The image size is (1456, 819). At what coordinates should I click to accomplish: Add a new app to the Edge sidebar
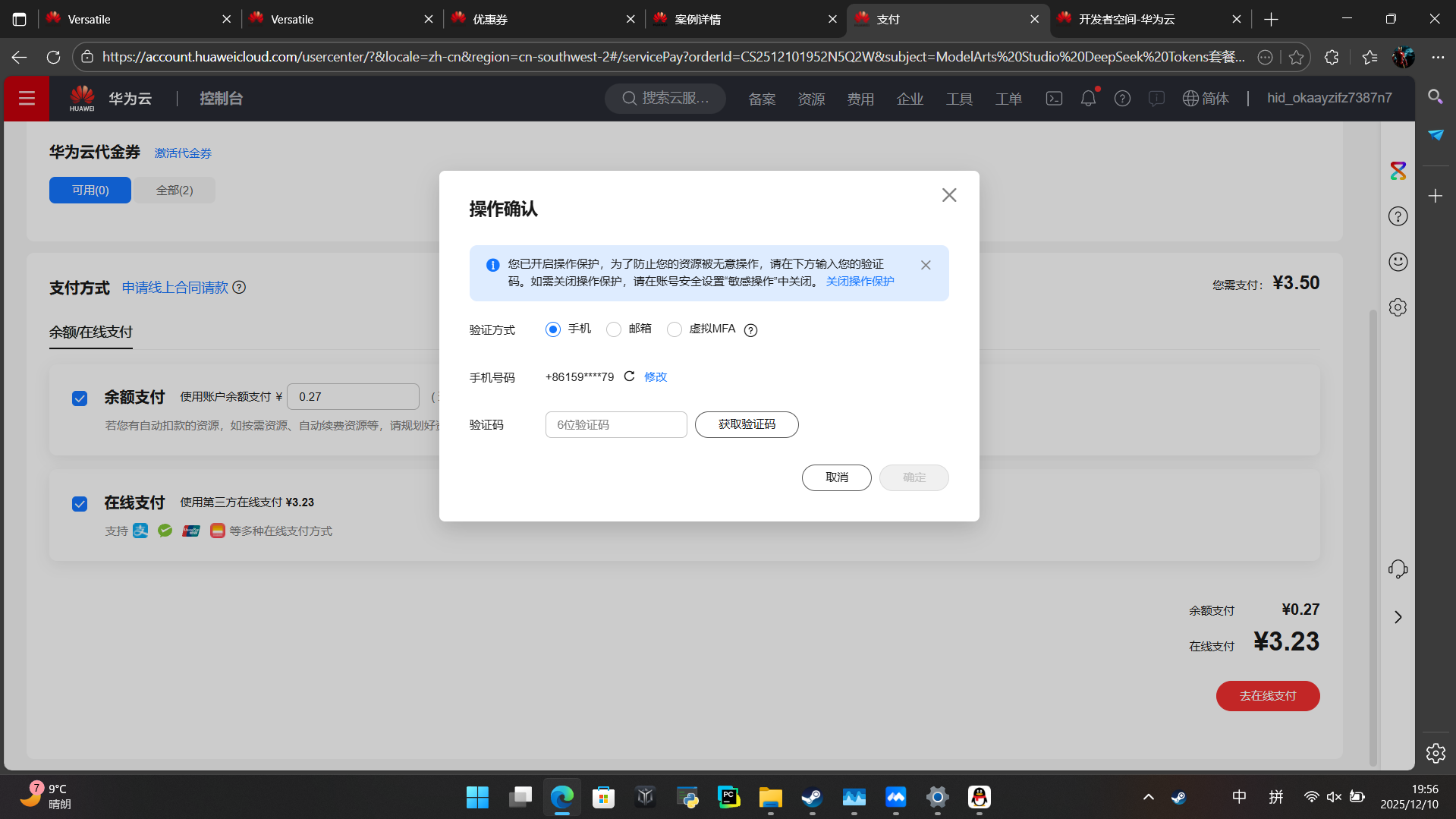coord(1435,196)
